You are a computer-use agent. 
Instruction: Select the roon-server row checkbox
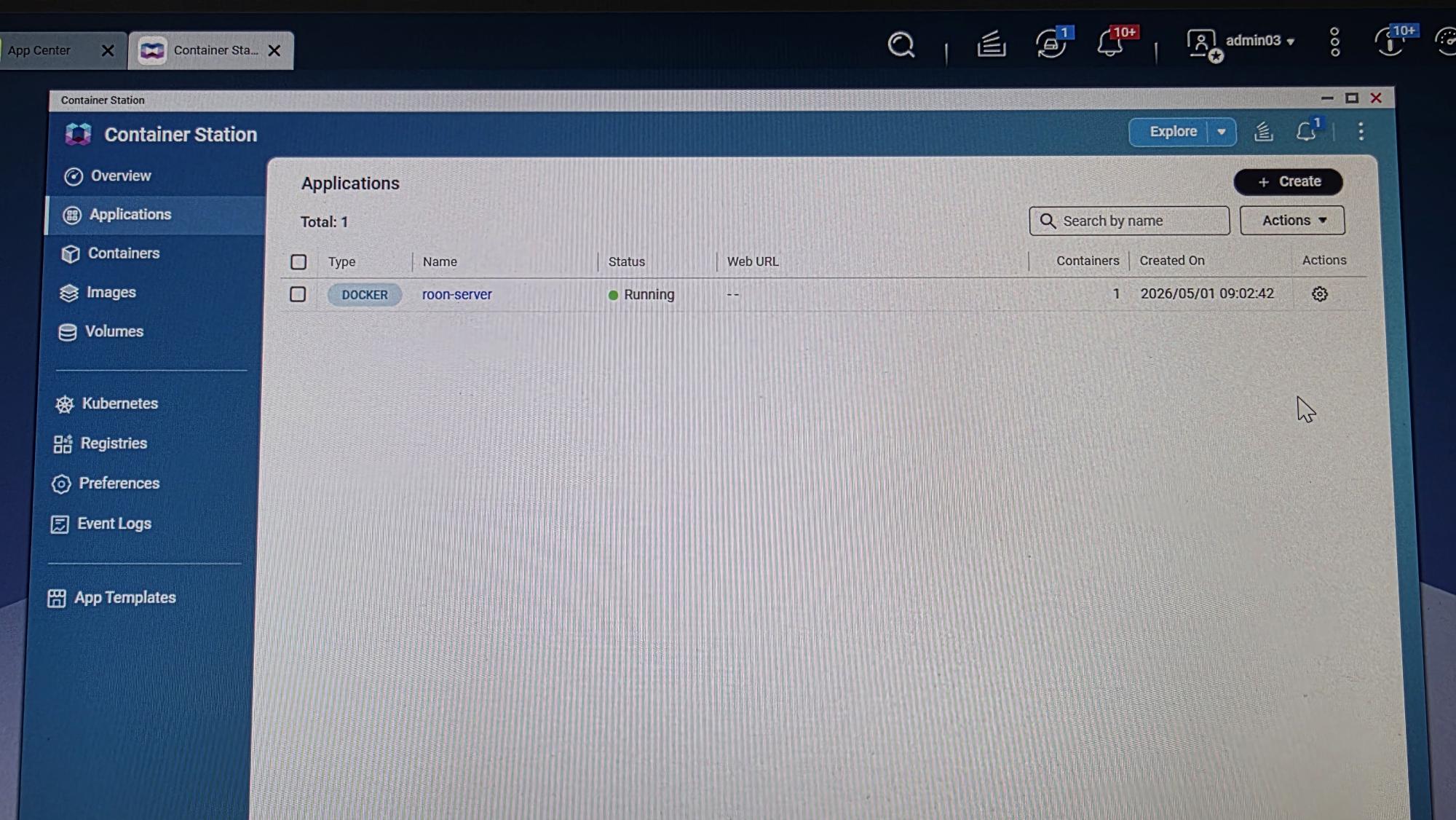click(298, 294)
